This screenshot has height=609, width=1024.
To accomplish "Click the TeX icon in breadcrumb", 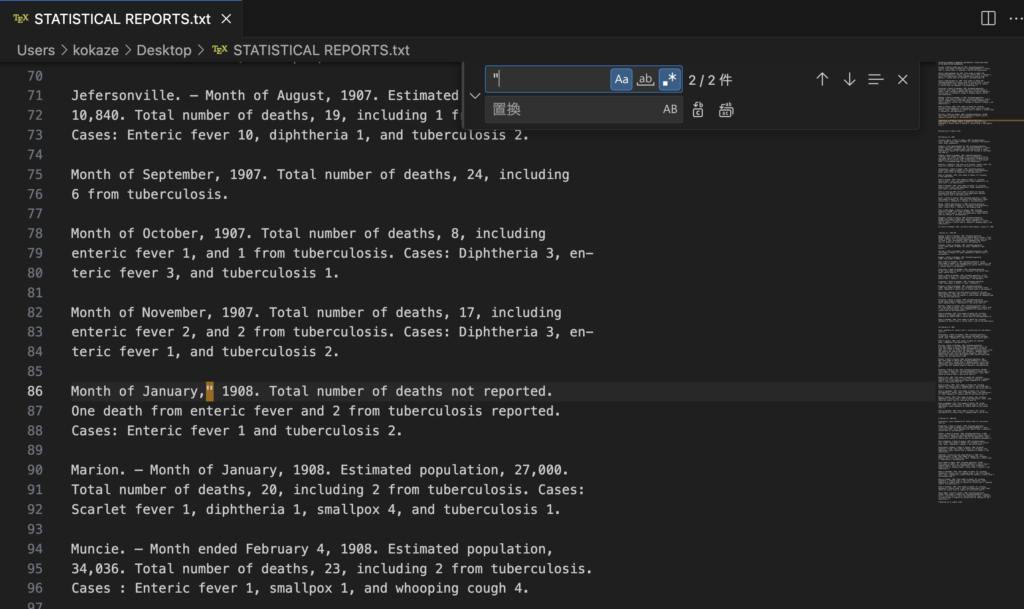I will (219, 50).
